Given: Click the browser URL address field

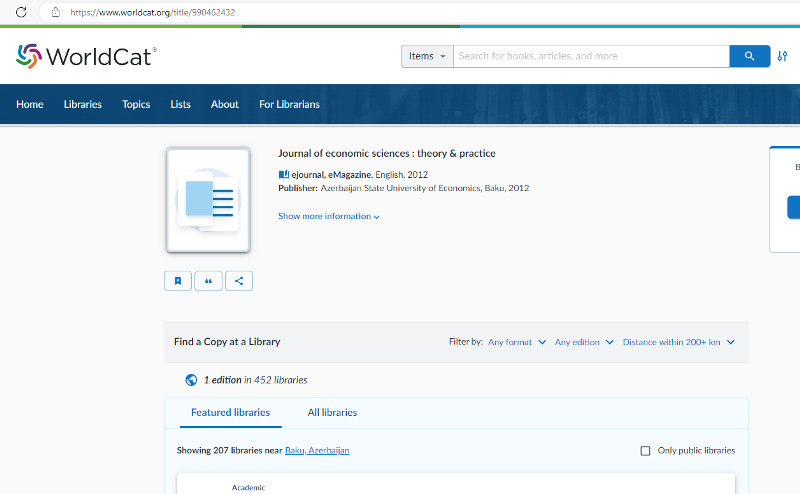Looking at the screenshot, I should tap(418, 12).
